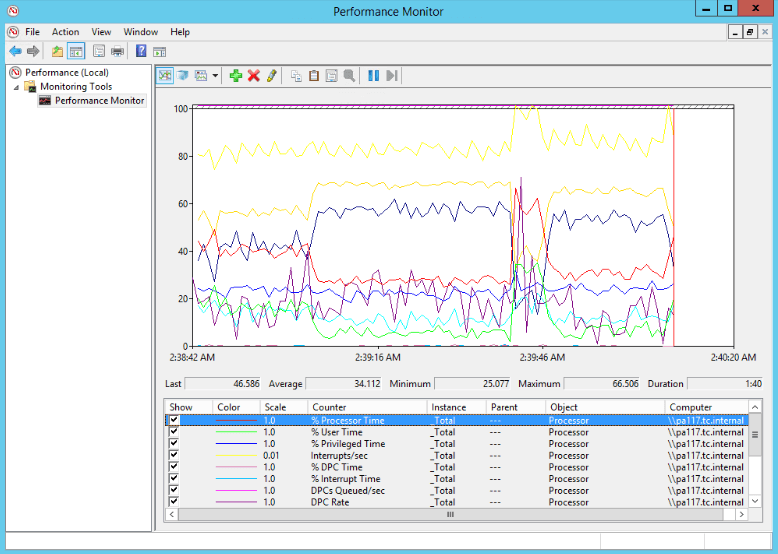Select the % Privileged Time counter row
778x554 pixels.
point(347,444)
